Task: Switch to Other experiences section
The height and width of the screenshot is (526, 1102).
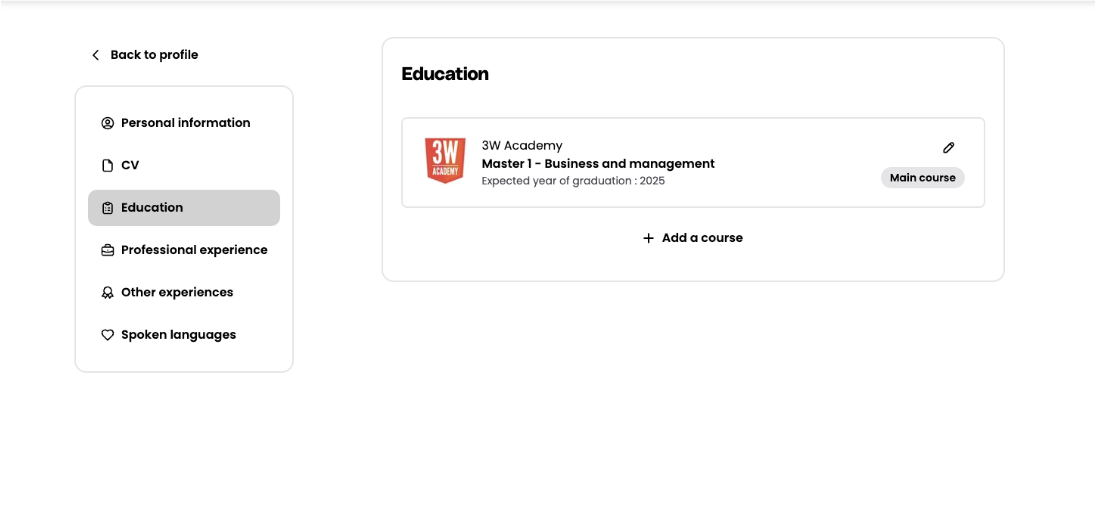Action: [x=177, y=293]
